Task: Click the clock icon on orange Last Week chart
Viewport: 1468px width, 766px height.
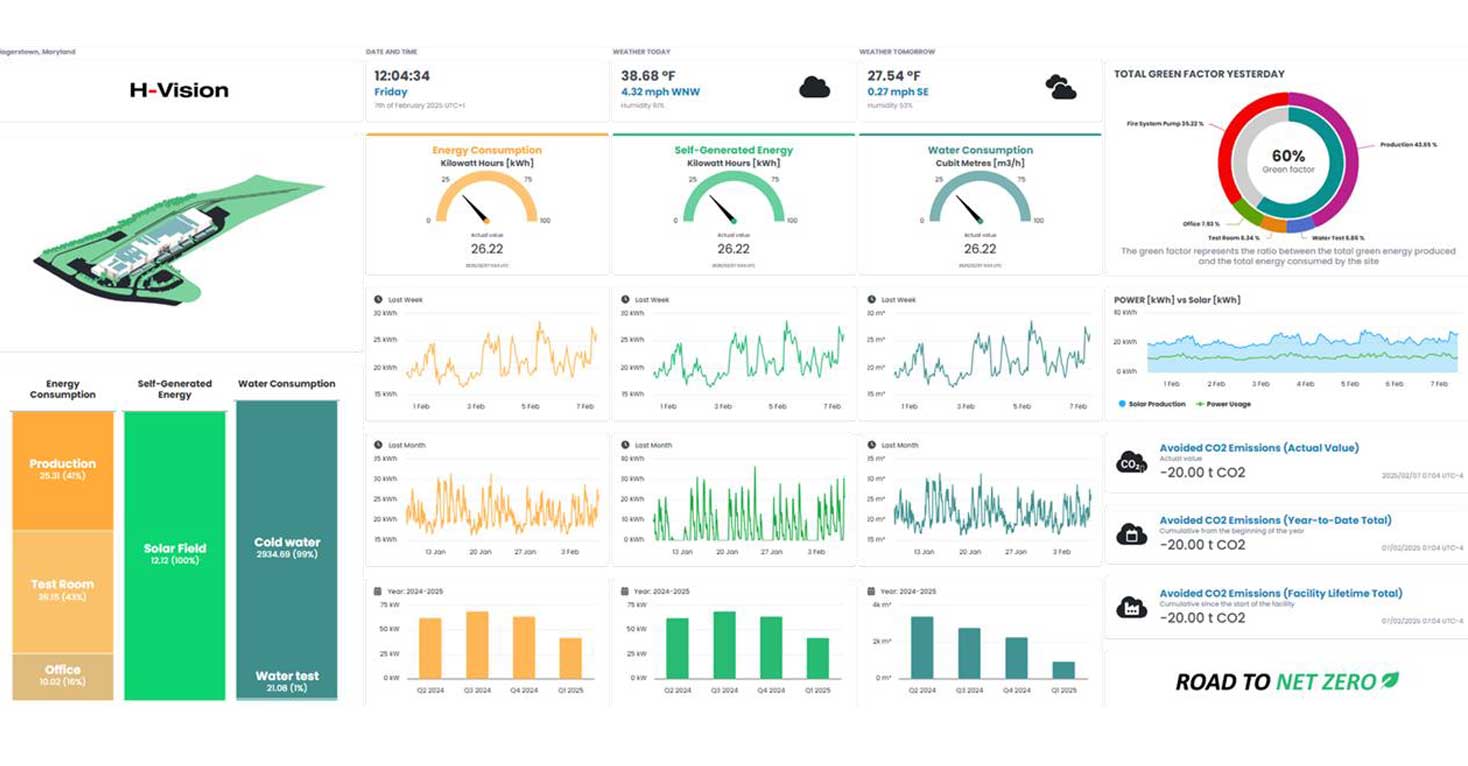Action: [378, 300]
